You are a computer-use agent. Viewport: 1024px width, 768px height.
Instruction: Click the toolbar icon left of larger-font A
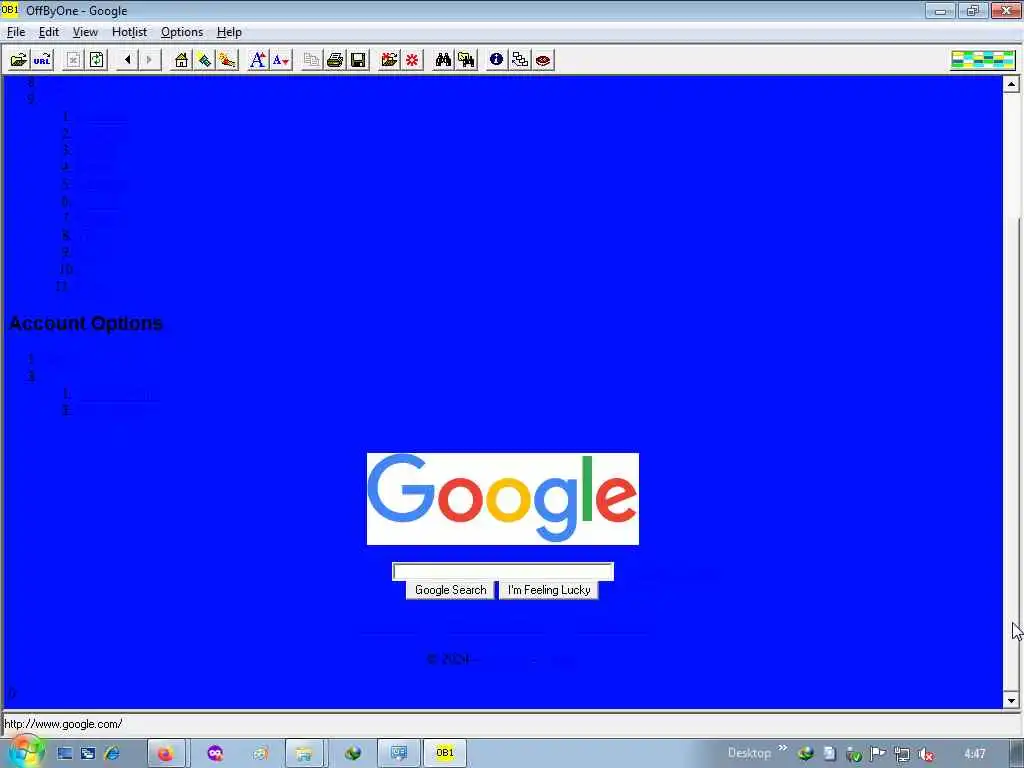click(x=227, y=60)
